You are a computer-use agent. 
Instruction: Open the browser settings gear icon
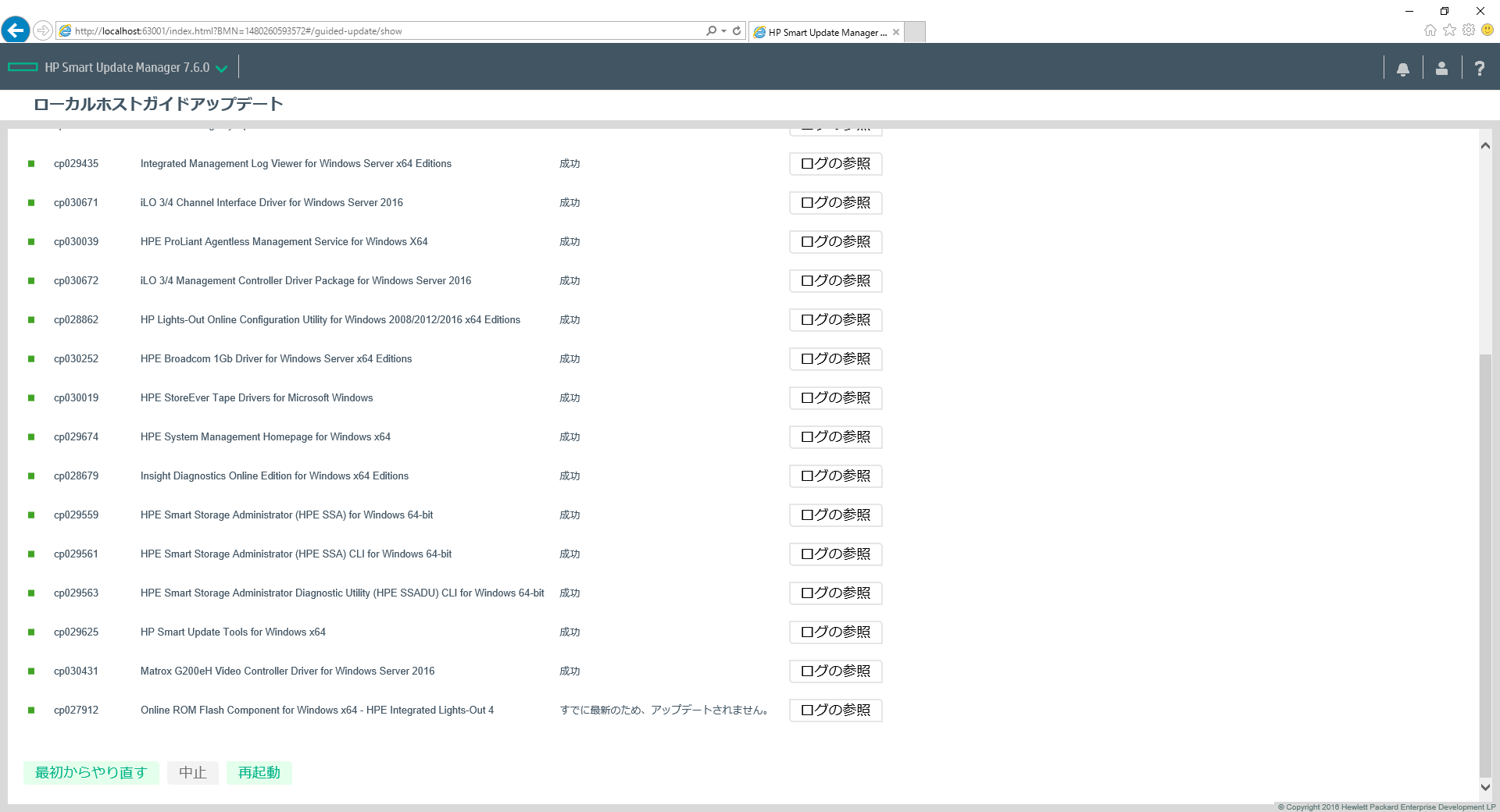(x=1469, y=30)
